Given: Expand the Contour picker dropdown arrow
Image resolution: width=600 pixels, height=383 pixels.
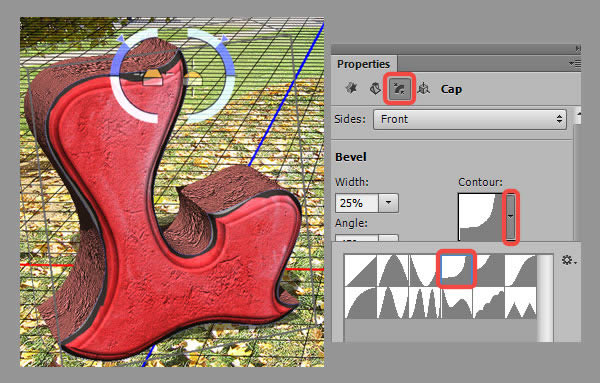Looking at the screenshot, I should pos(510,217).
